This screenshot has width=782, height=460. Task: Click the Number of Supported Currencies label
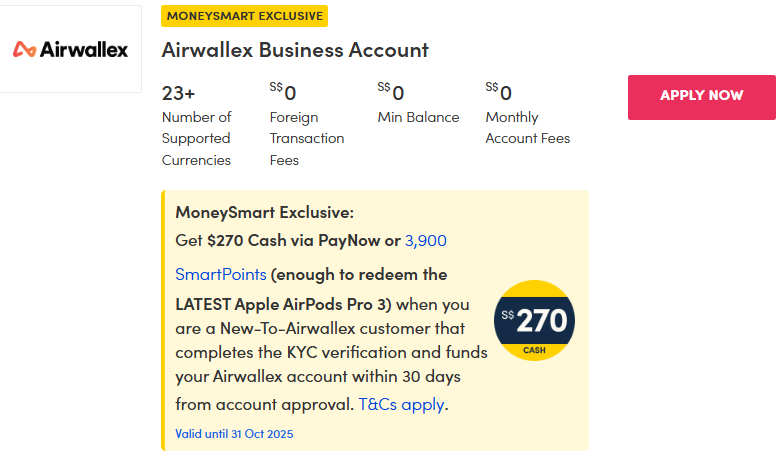pyautogui.click(x=197, y=139)
